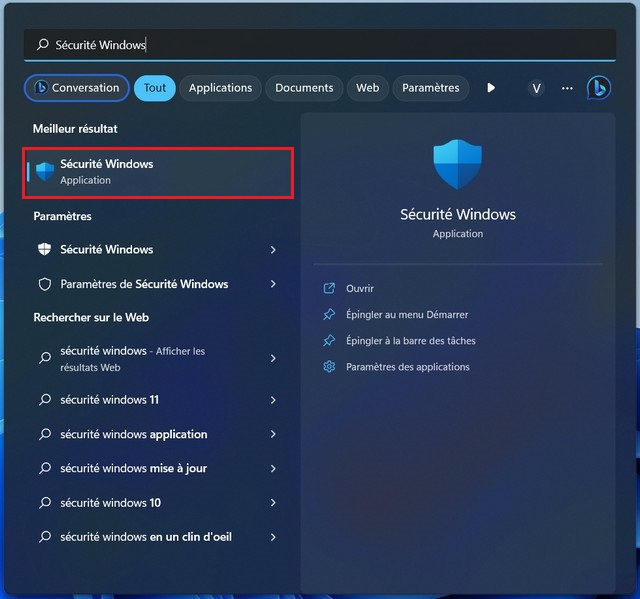Click the Bing chat icon at top right

[x=599, y=88]
